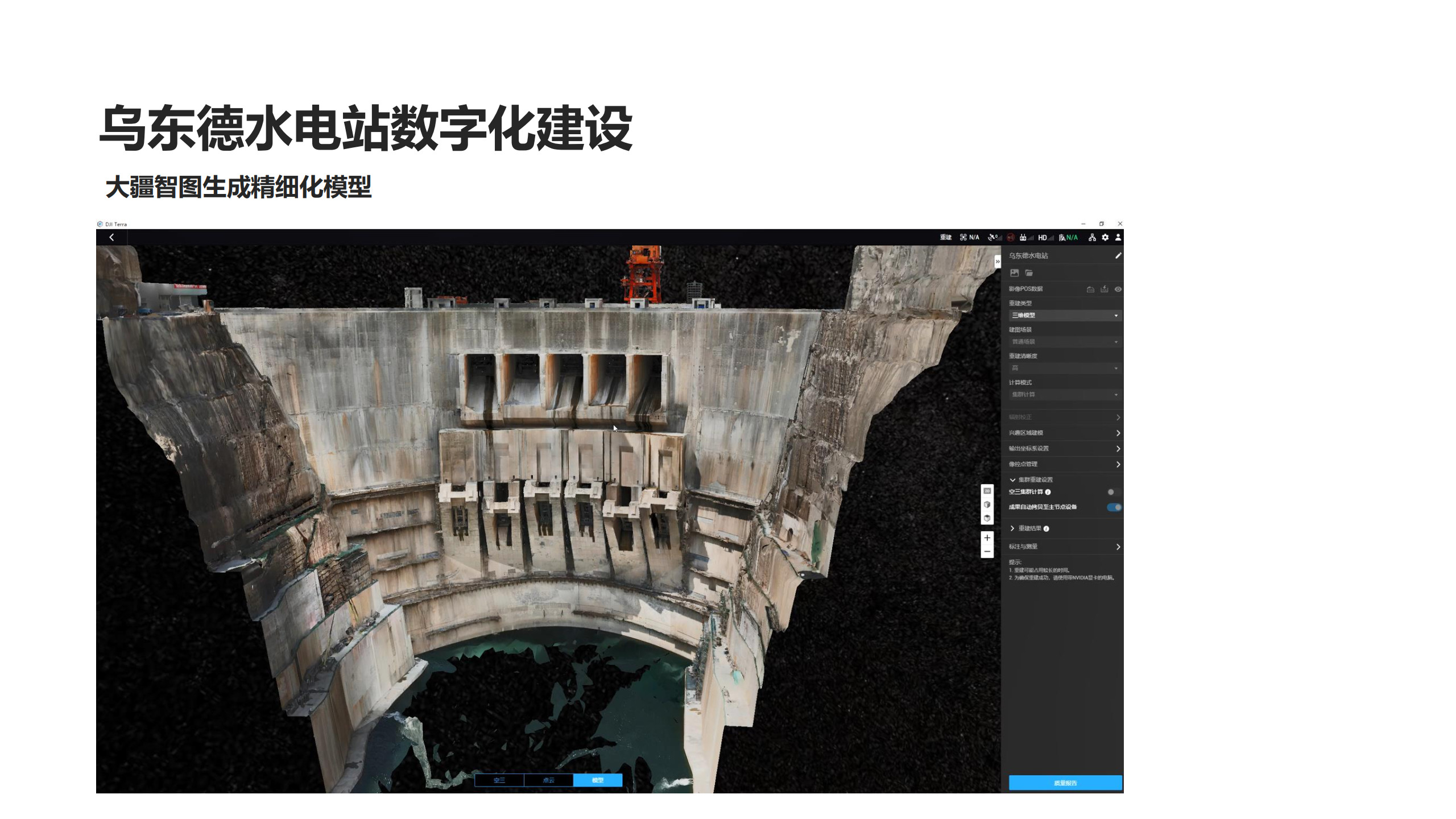Switch to 2D view mode
This screenshot has height=819, width=1456.
pos(987,491)
